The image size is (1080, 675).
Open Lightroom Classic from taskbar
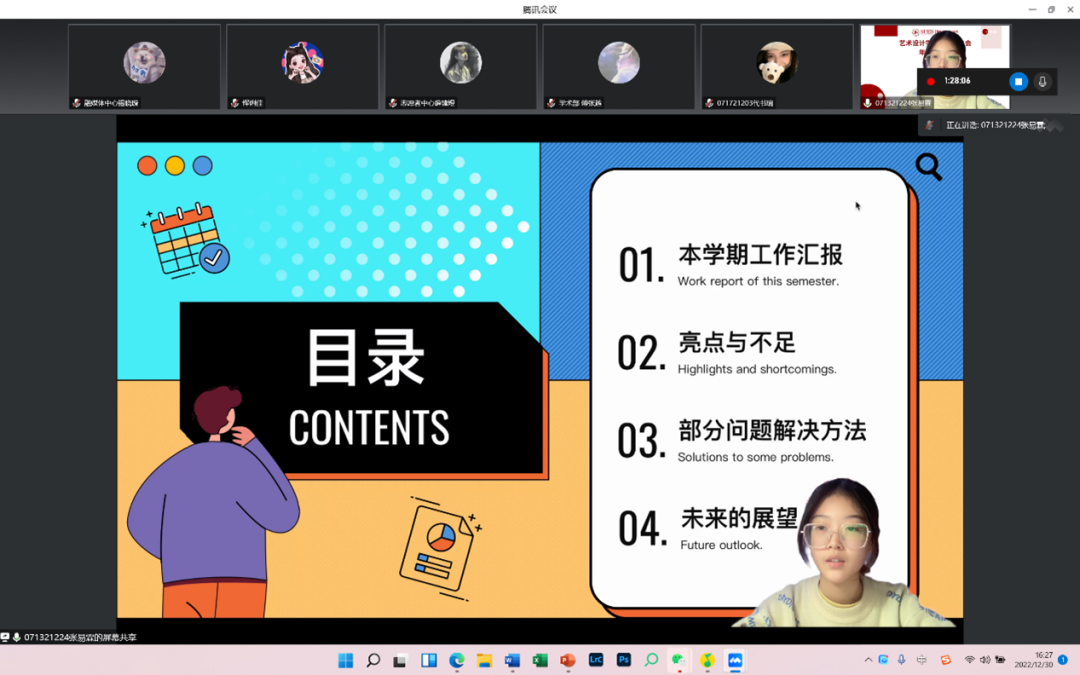pos(596,660)
